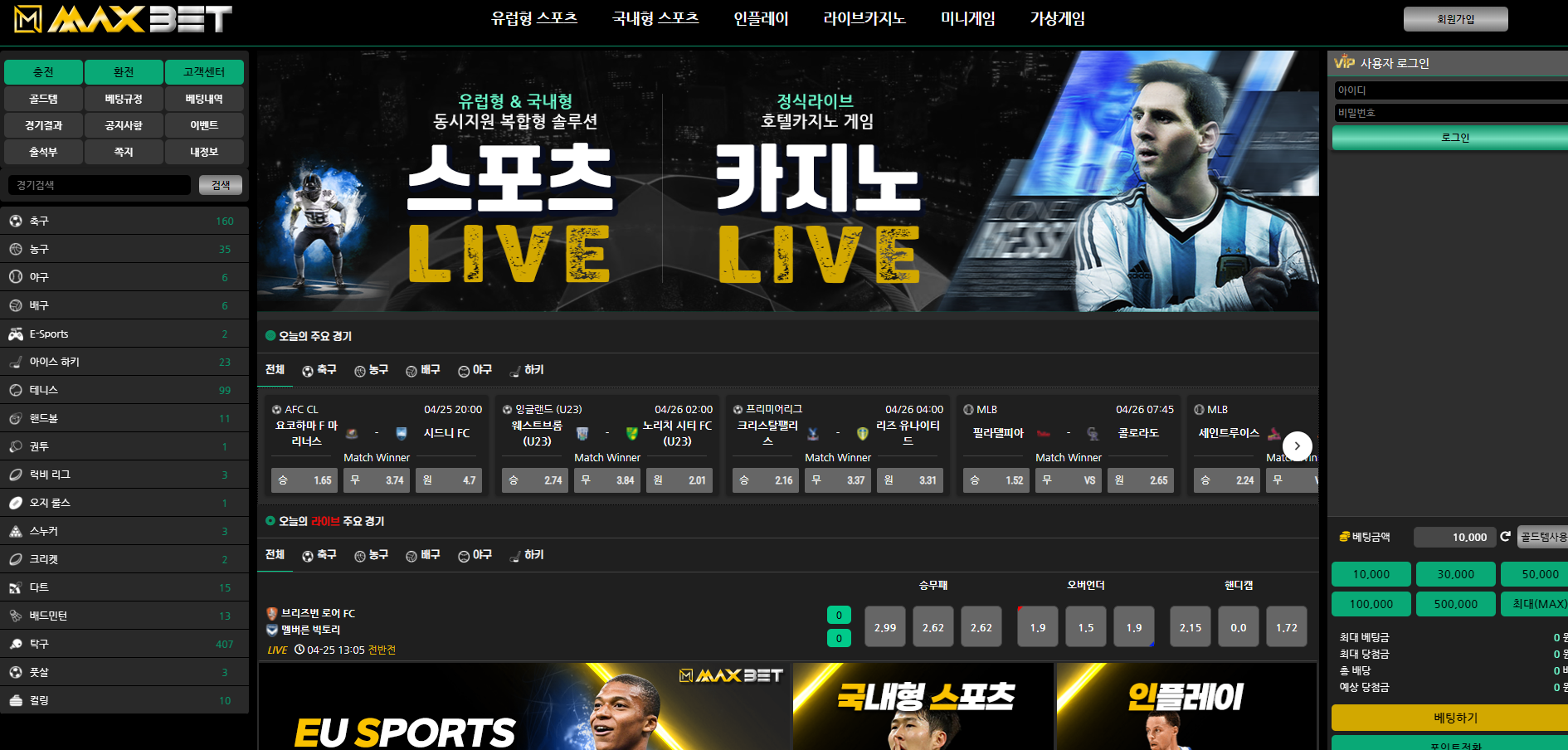Click the basketball icon beside 농구 in the sidebar
This screenshot has width=1568, height=750.
click(x=16, y=249)
